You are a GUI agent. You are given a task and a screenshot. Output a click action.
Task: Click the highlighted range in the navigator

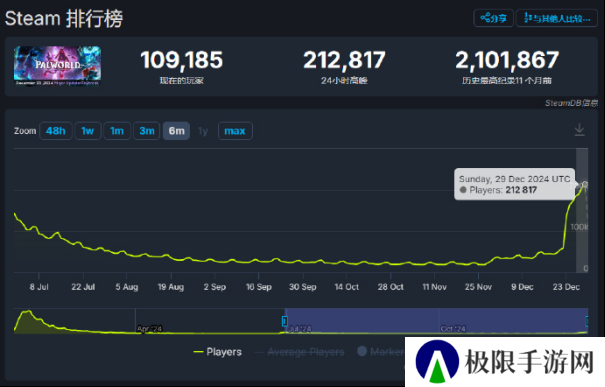[436, 321]
